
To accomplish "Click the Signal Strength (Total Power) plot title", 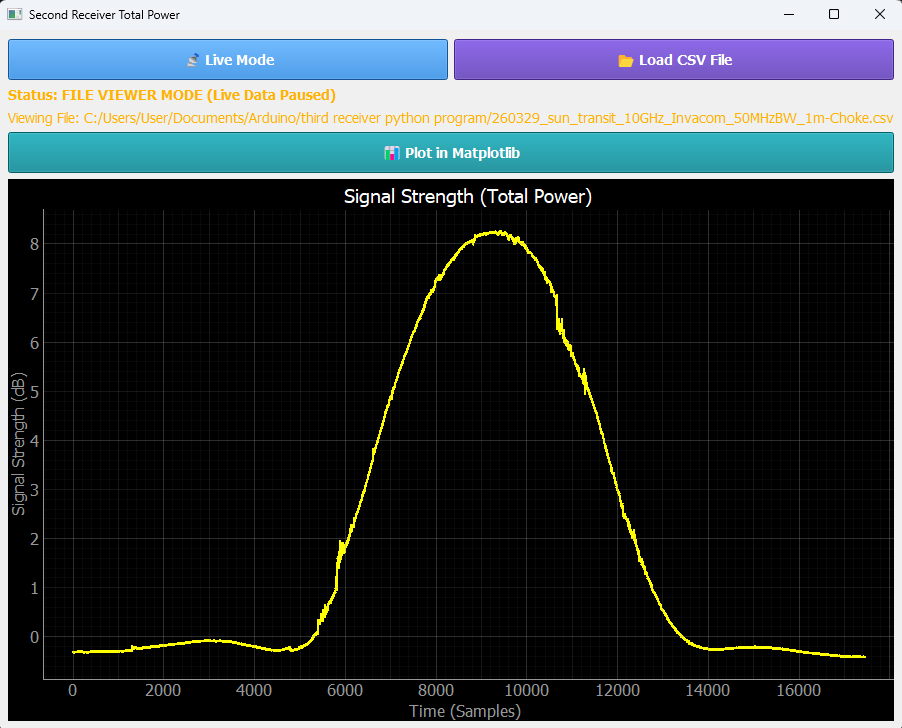I will 467,197.
